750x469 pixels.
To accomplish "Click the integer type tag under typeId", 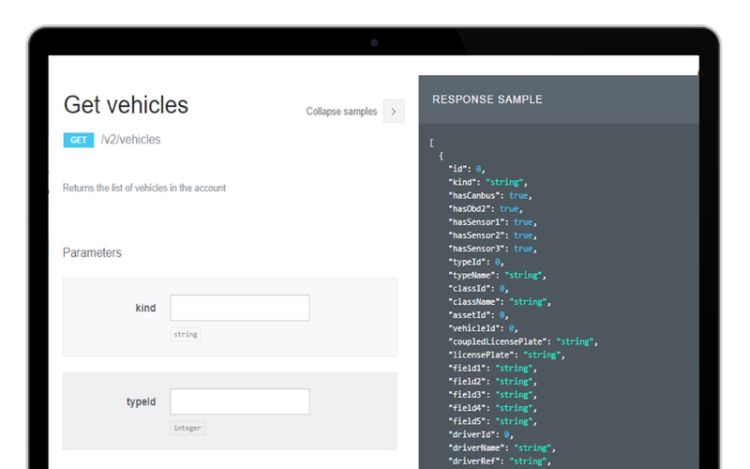I will [187, 428].
